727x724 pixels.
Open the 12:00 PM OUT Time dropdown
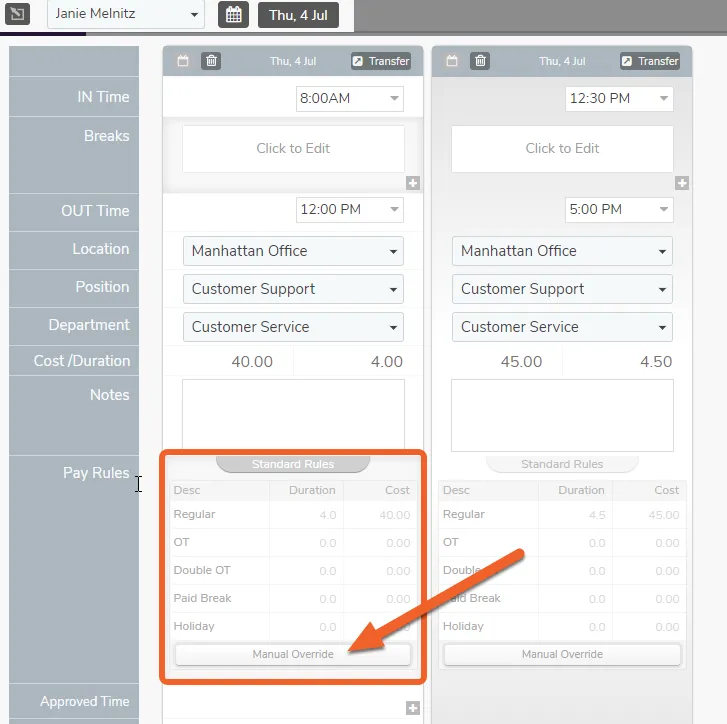pos(350,210)
